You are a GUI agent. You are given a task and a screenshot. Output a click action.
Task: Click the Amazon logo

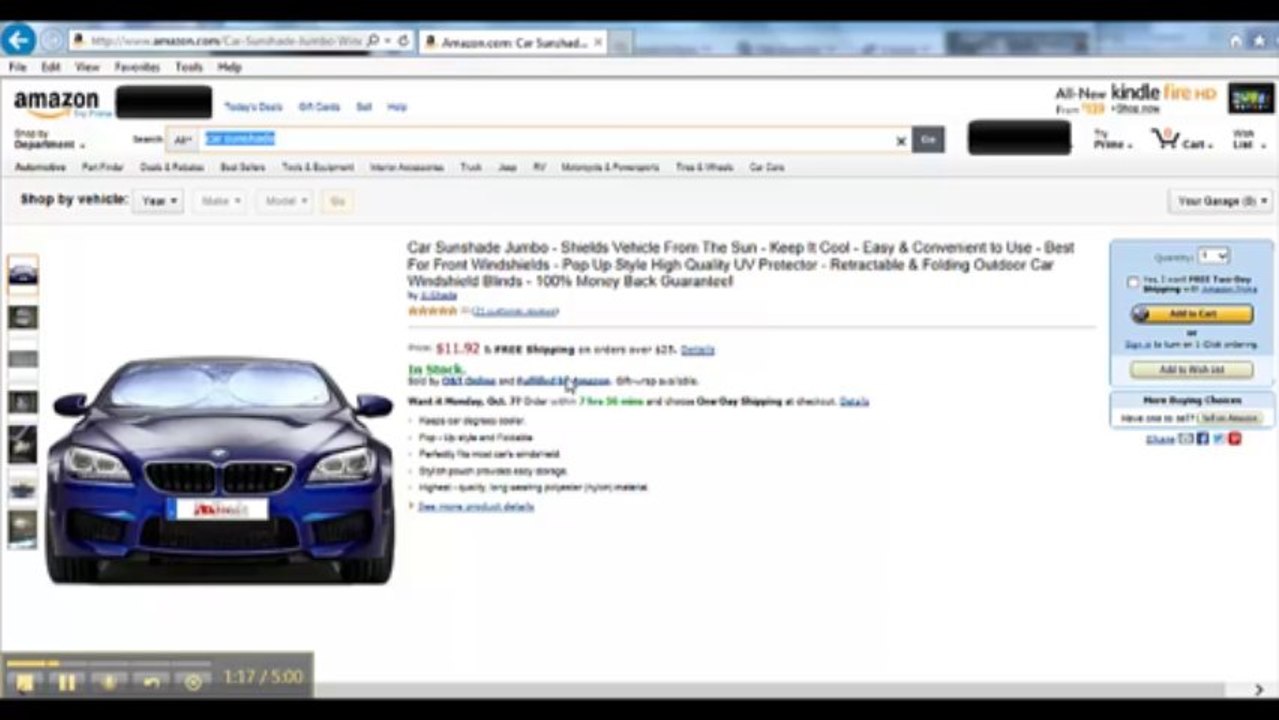(x=57, y=103)
